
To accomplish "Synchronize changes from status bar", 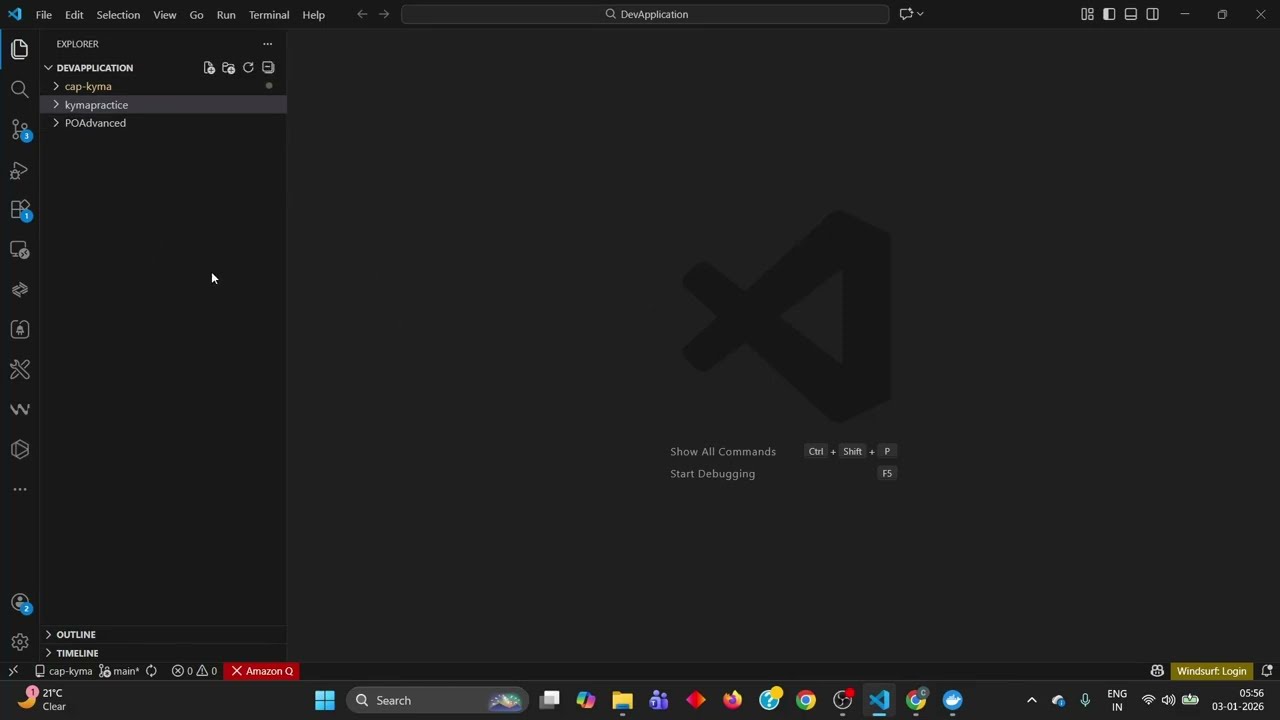I will point(151,671).
